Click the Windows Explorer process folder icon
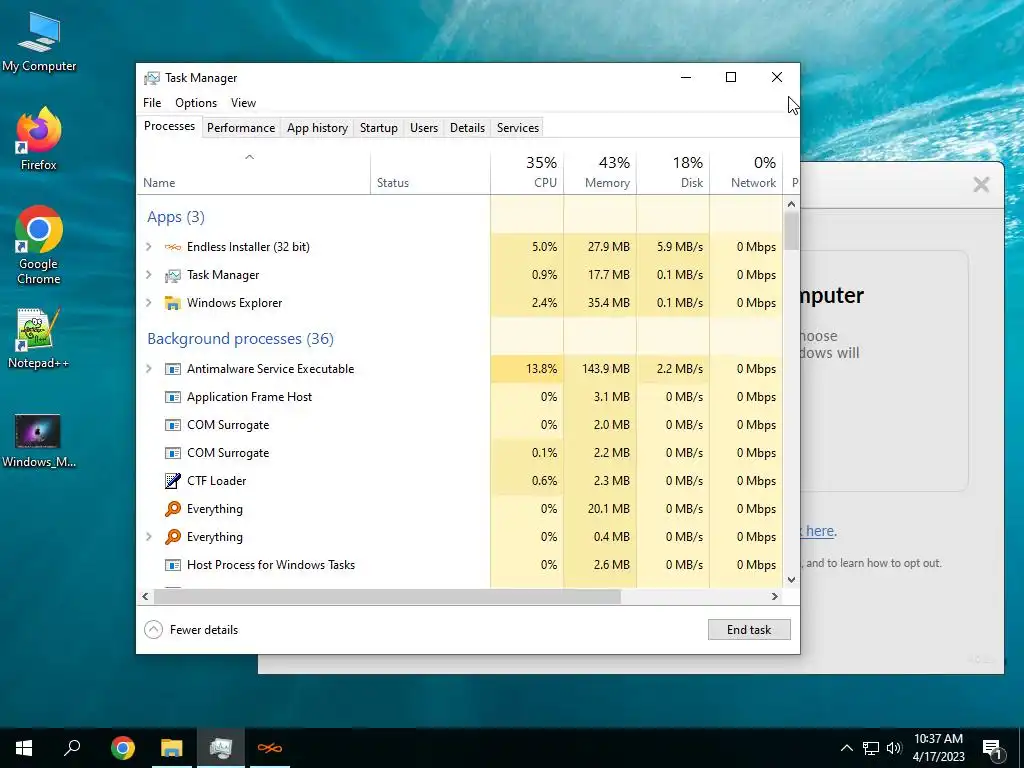Screen dimensions: 1024x768 pos(172,303)
